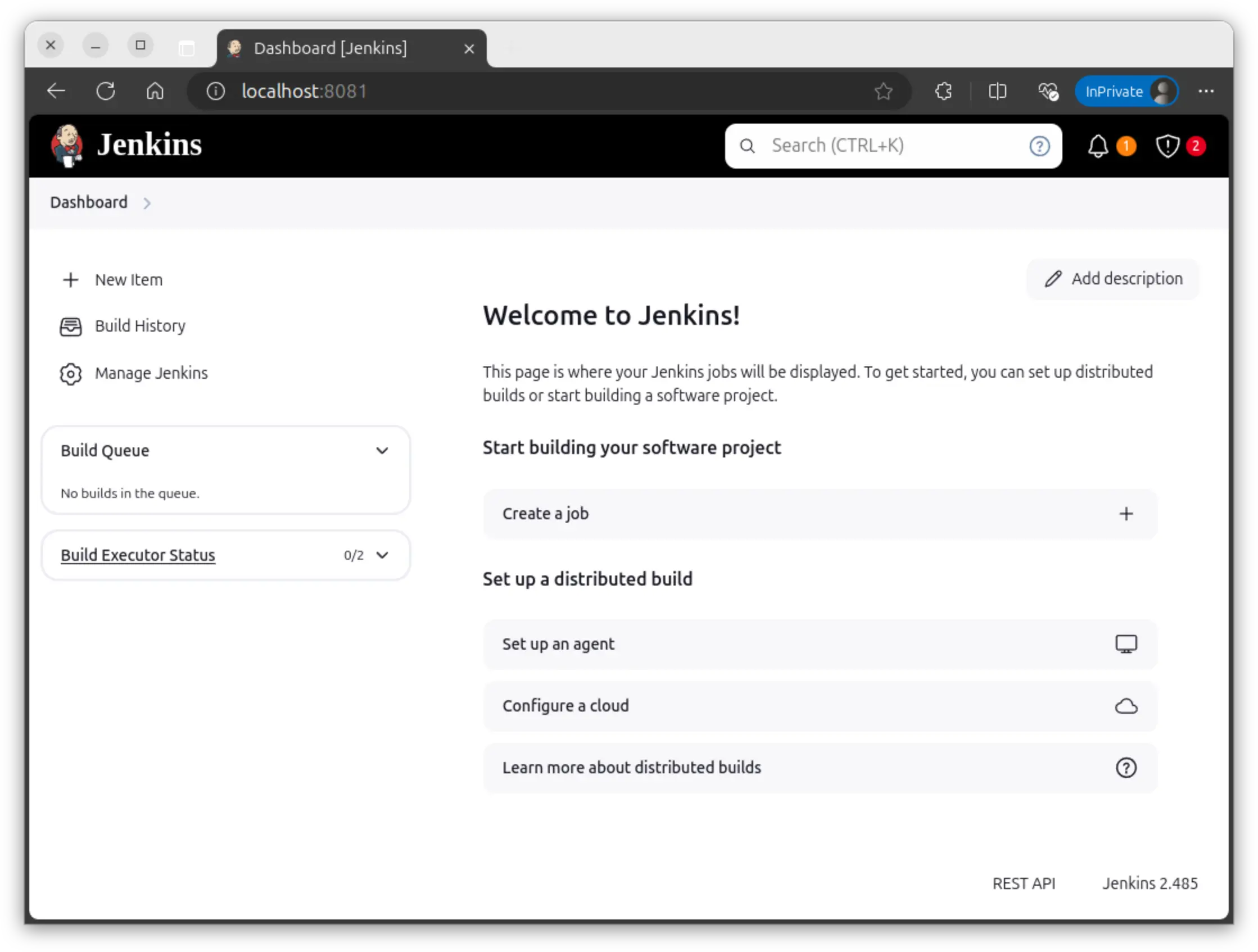Open notifications bell icon
This screenshot has height=952, width=1258.
[1098, 146]
